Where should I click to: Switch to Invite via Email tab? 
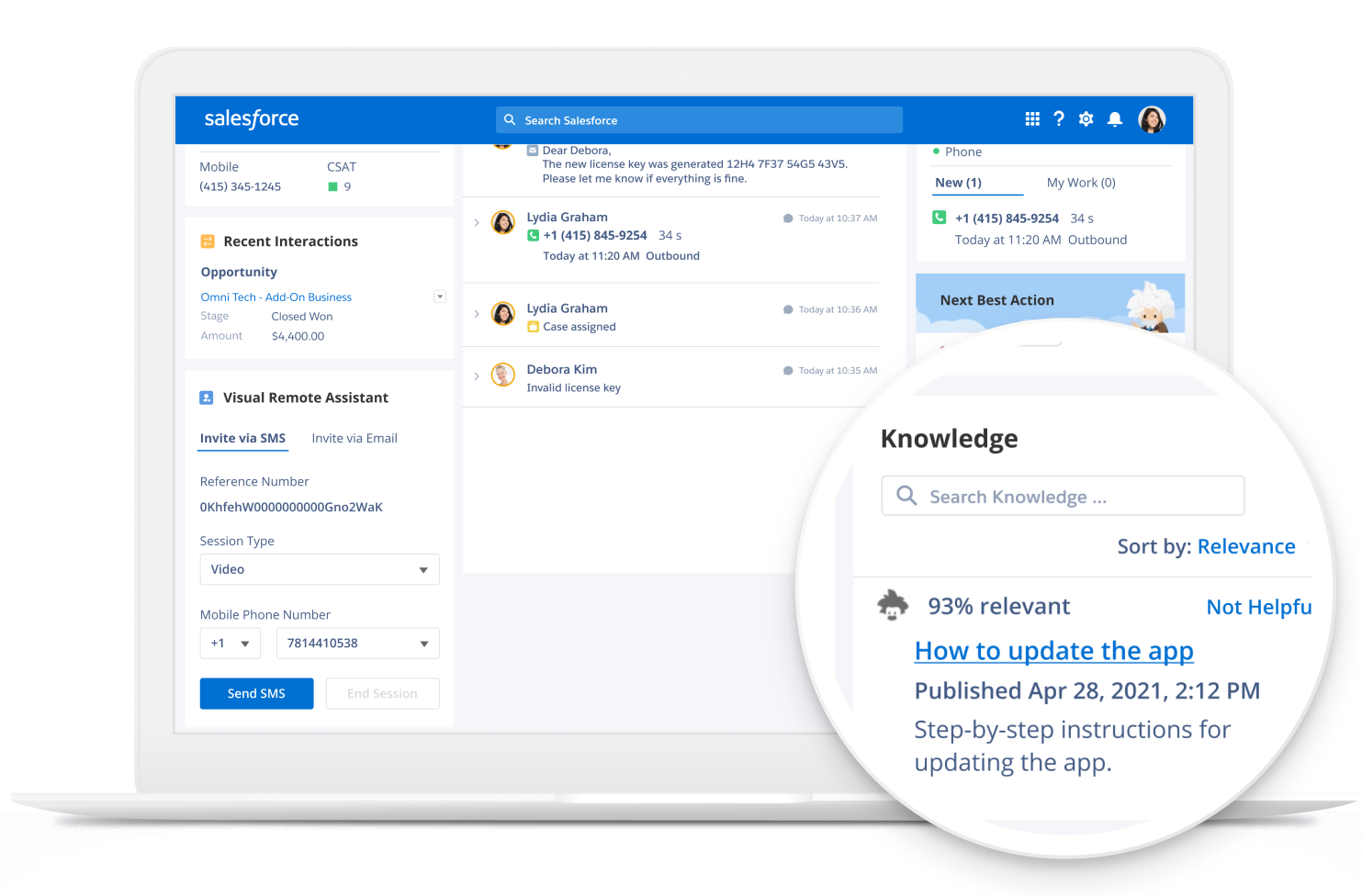(x=355, y=439)
